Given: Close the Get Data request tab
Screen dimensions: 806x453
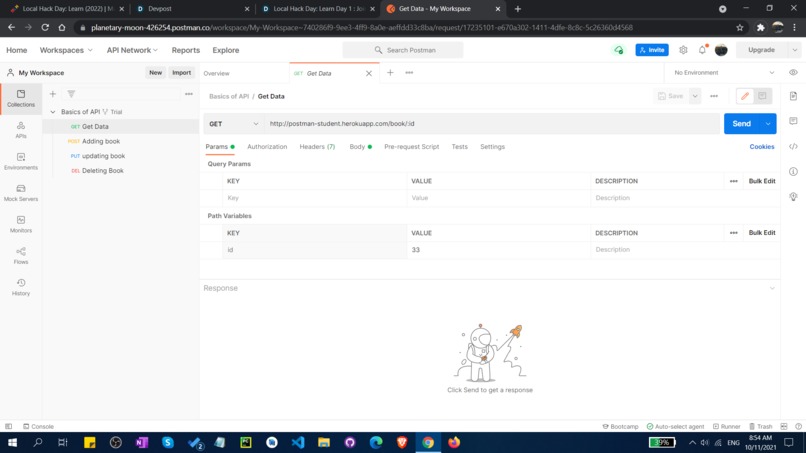Looking at the screenshot, I should pyautogui.click(x=369, y=73).
